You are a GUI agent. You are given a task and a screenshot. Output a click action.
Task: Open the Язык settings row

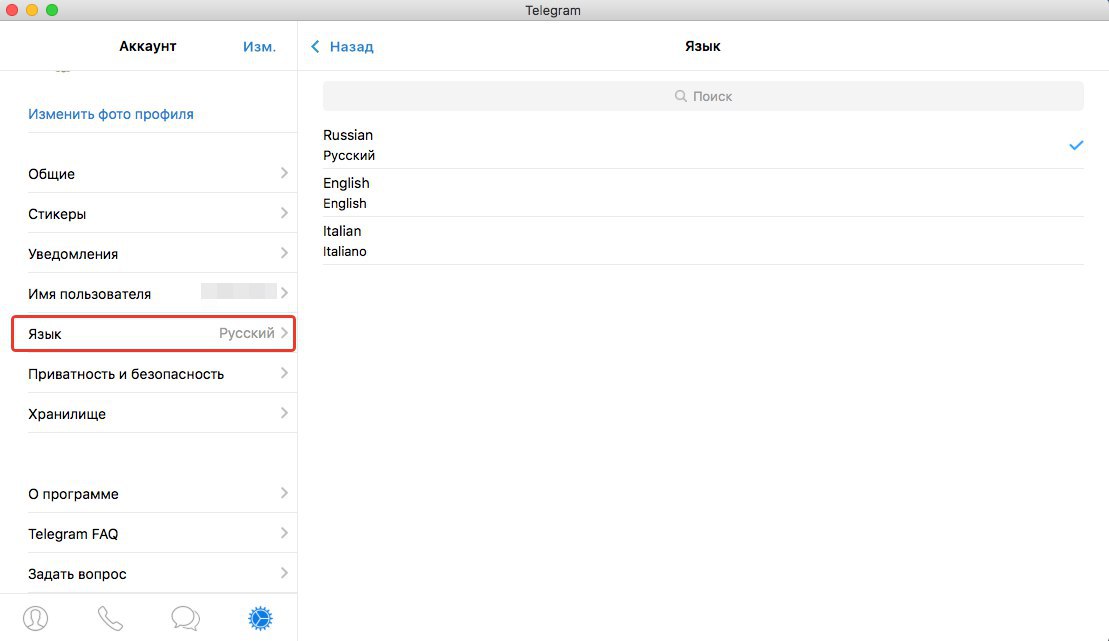point(153,333)
